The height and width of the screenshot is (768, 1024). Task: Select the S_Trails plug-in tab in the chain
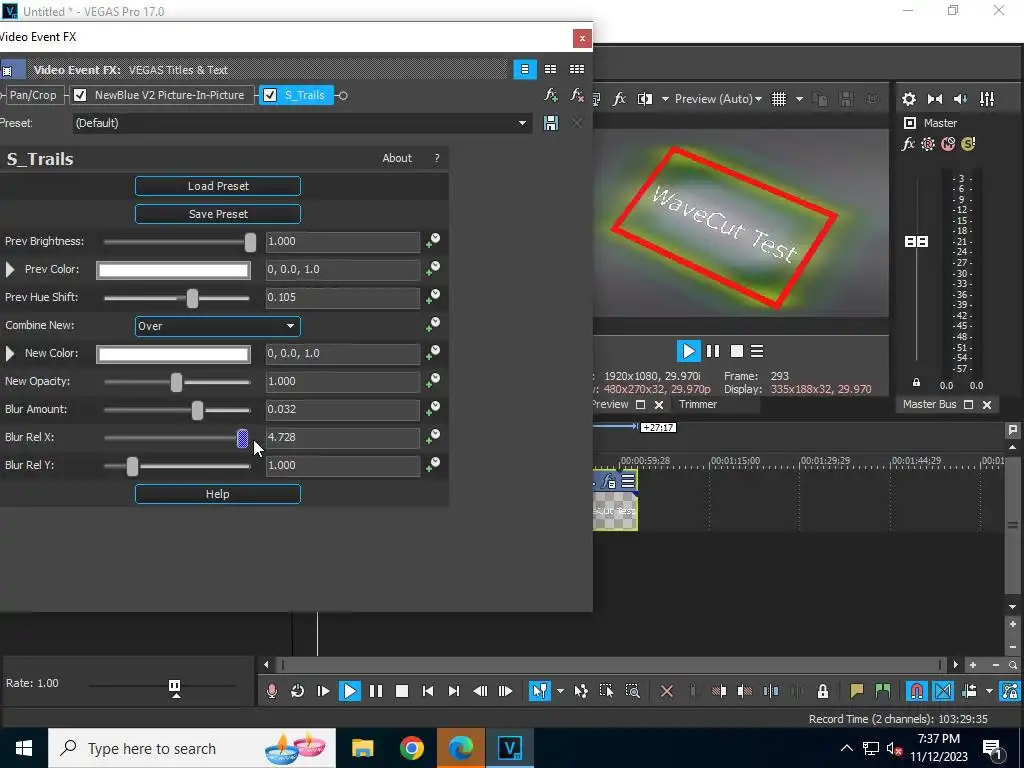304,95
